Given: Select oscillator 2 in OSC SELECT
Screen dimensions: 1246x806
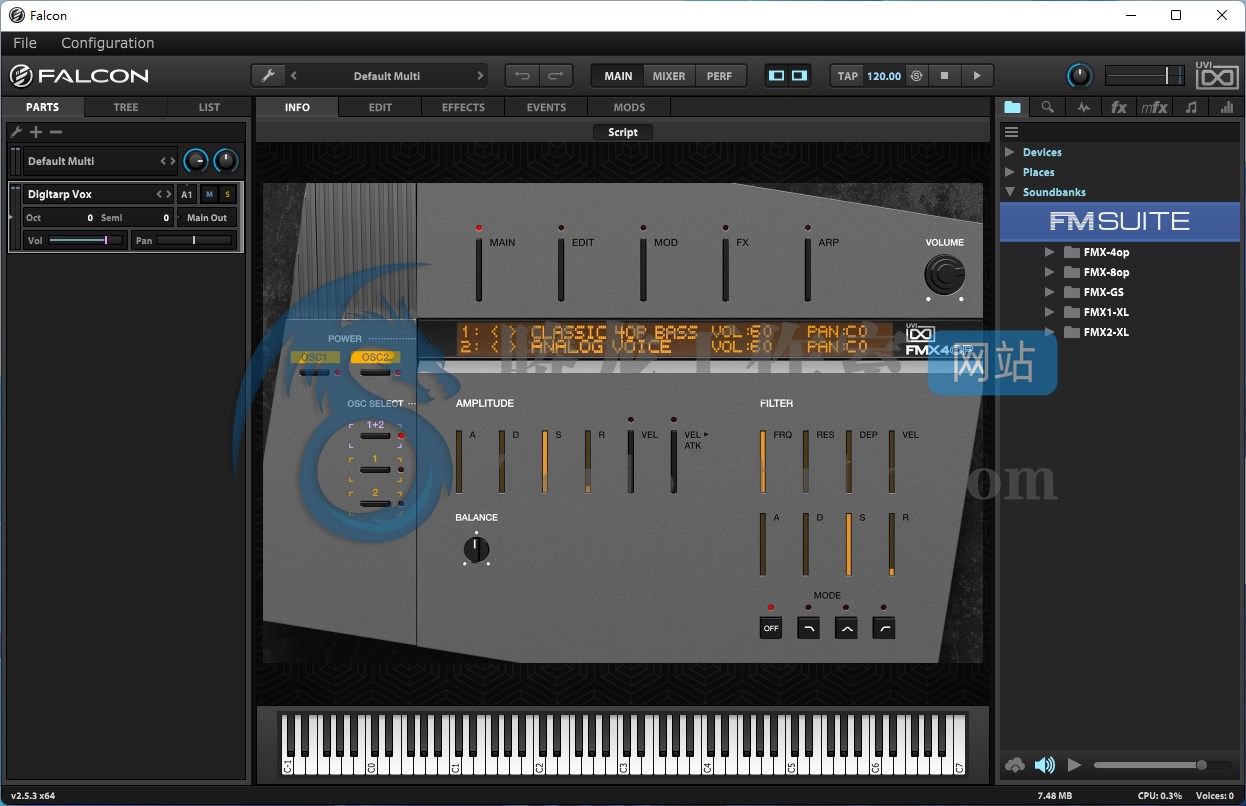Looking at the screenshot, I should pos(375,503).
